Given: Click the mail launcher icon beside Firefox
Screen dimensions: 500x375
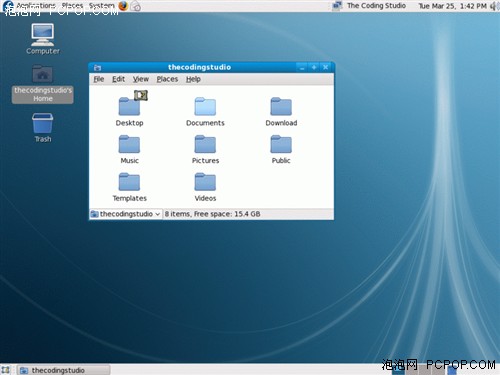Looking at the screenshot, I should pos(135,6).
